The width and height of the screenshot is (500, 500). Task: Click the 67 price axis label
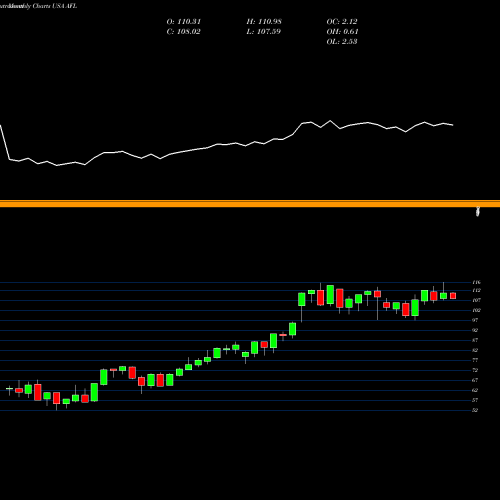475,380
